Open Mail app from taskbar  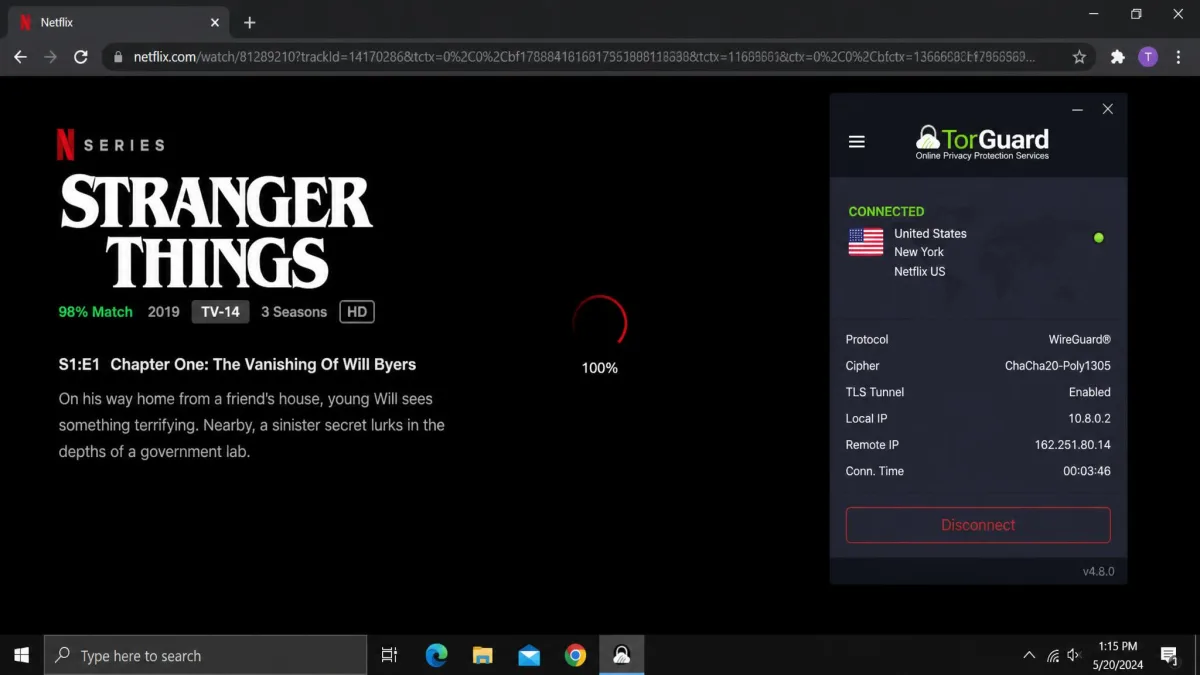pos(529,655)
